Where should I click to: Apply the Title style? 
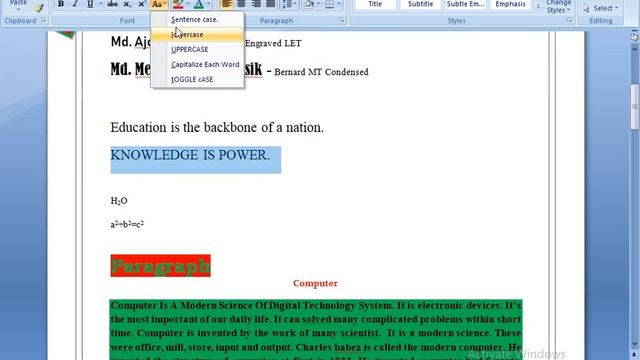[x=375, y=4]
